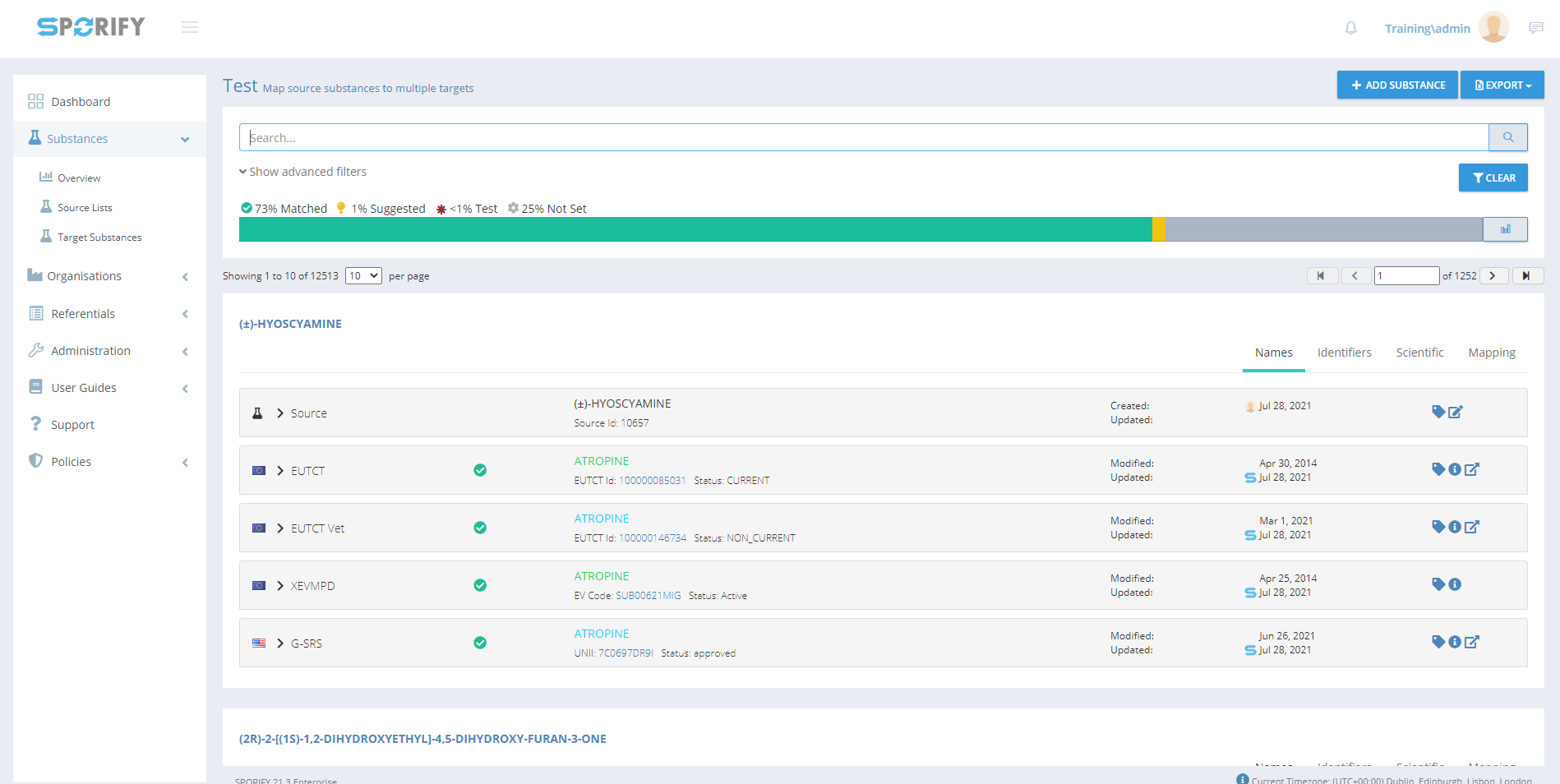Click the edit icon on Source row
1560x784 pixels.
click(1456, 412)
